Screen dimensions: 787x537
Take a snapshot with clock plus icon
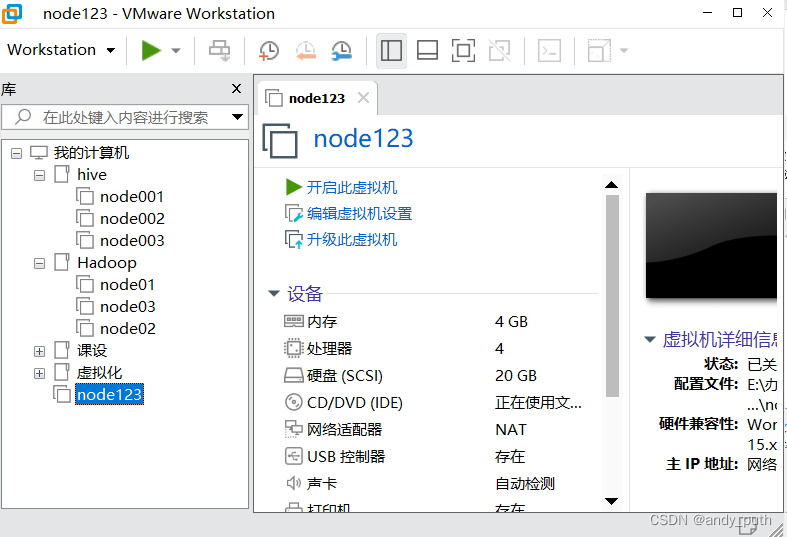coord(269,50)
